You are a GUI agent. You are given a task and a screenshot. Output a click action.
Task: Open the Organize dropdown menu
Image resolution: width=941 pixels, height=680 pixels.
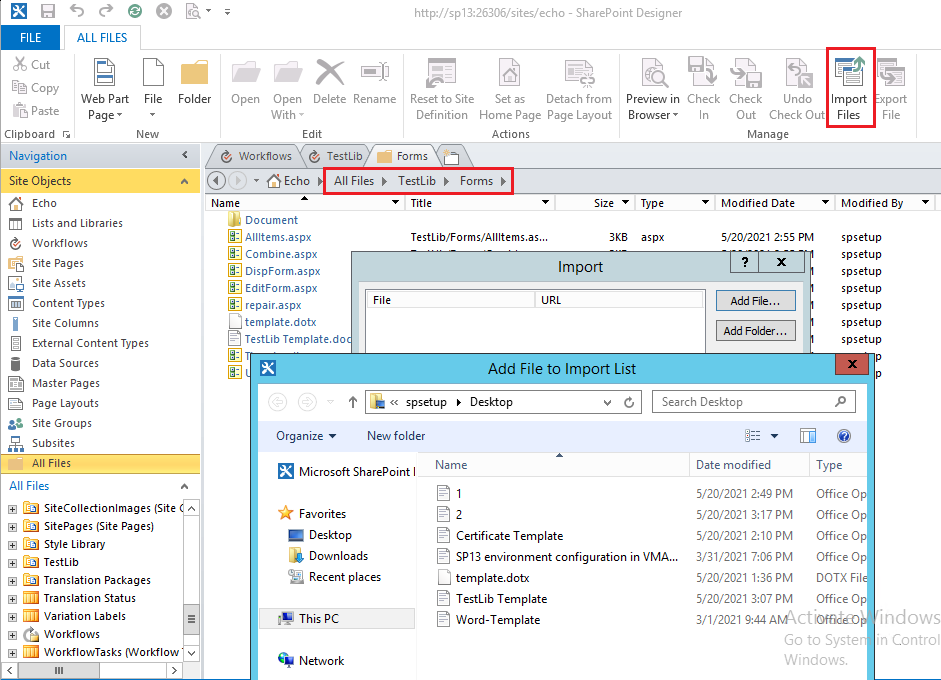point(306,436)
